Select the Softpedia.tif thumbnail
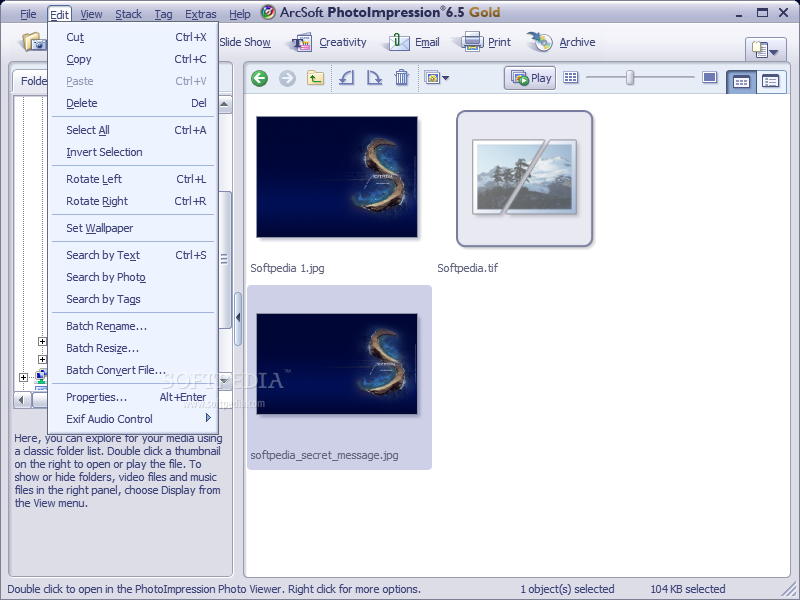The height and width of the screenshot is (600, 800). 524,179
